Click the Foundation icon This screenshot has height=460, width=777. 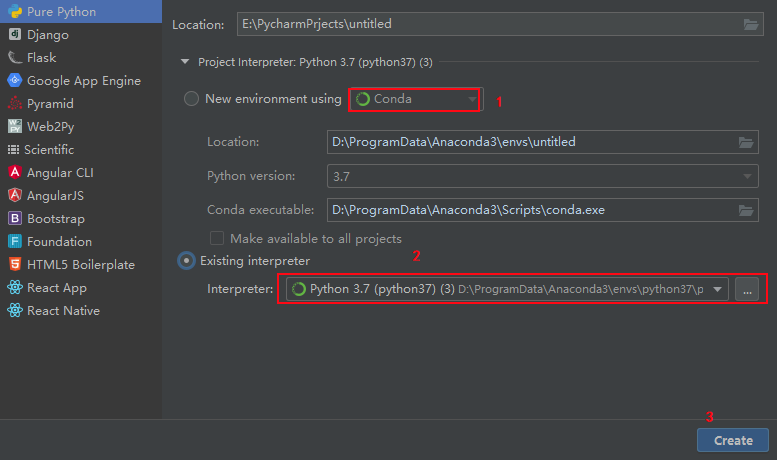15,241
